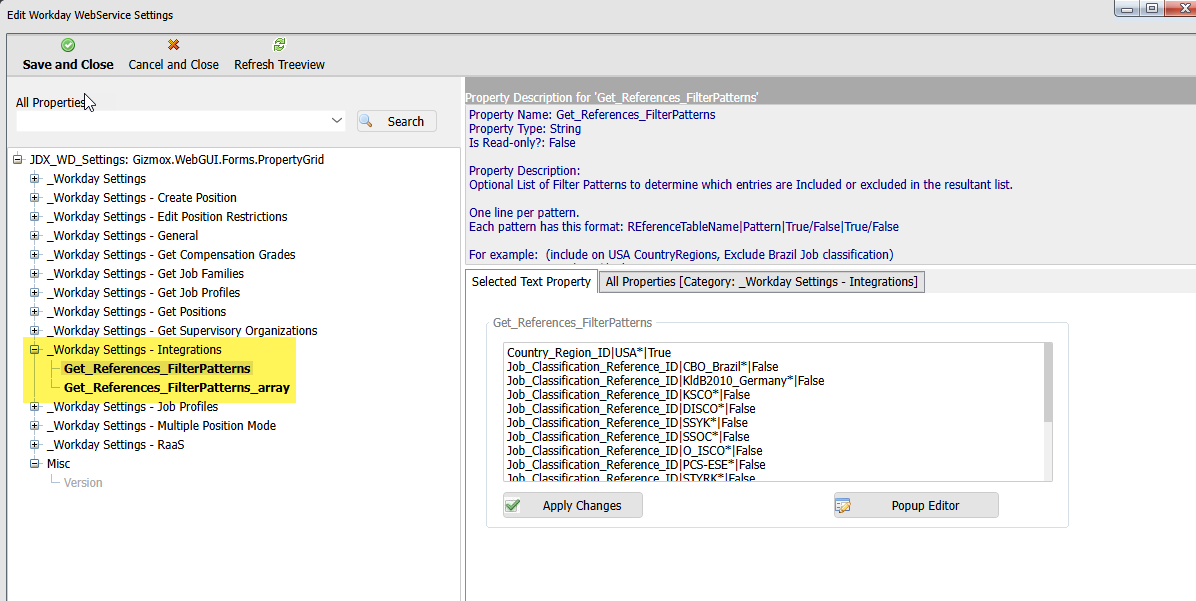This screenshot has width=1196, height=601.
Task: Expand Workday Settings - Get Positions
Action: pos(34,312)
